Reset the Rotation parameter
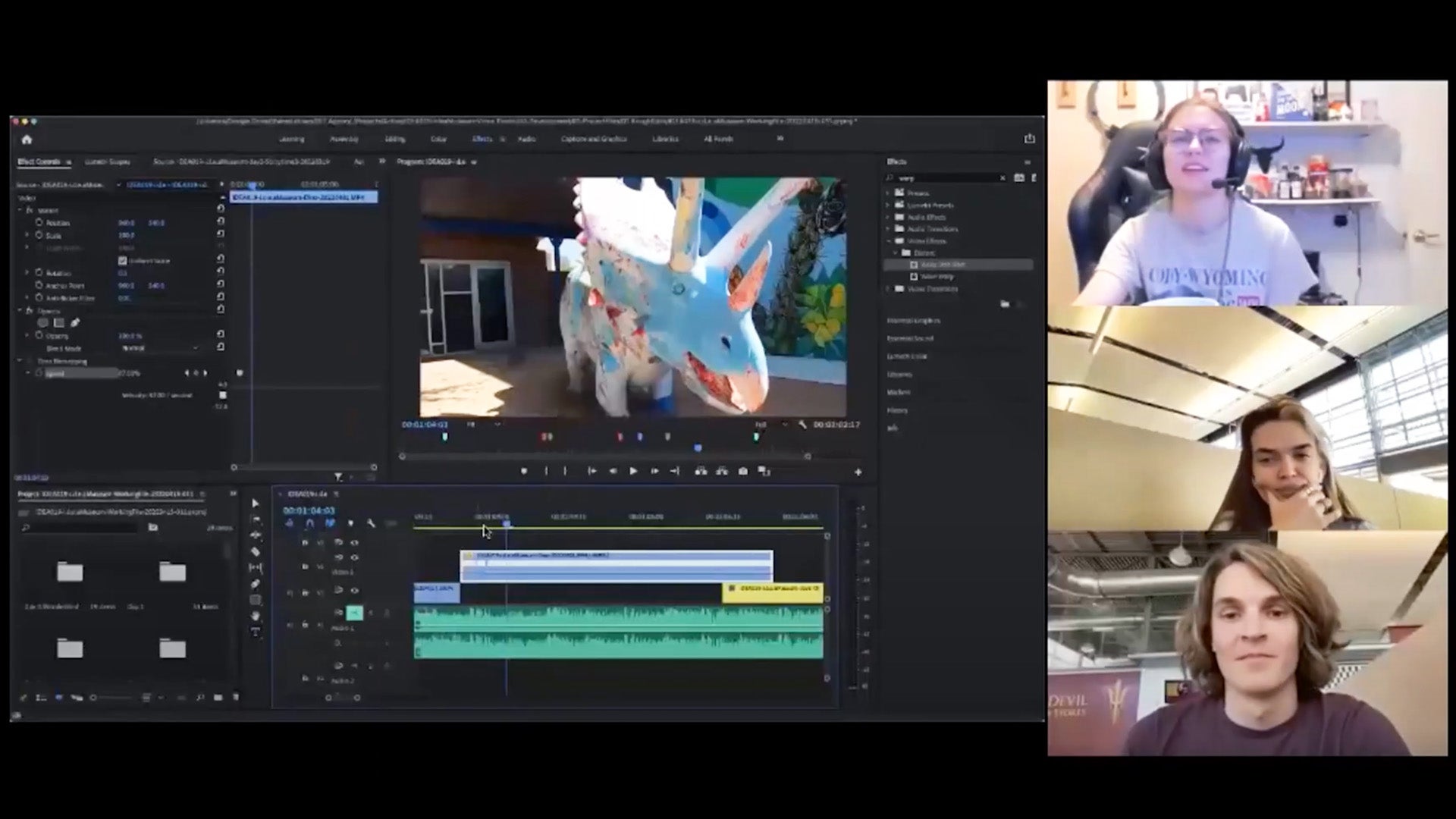1456x819 pixels. pyautogui.click(x=220, y=272)
